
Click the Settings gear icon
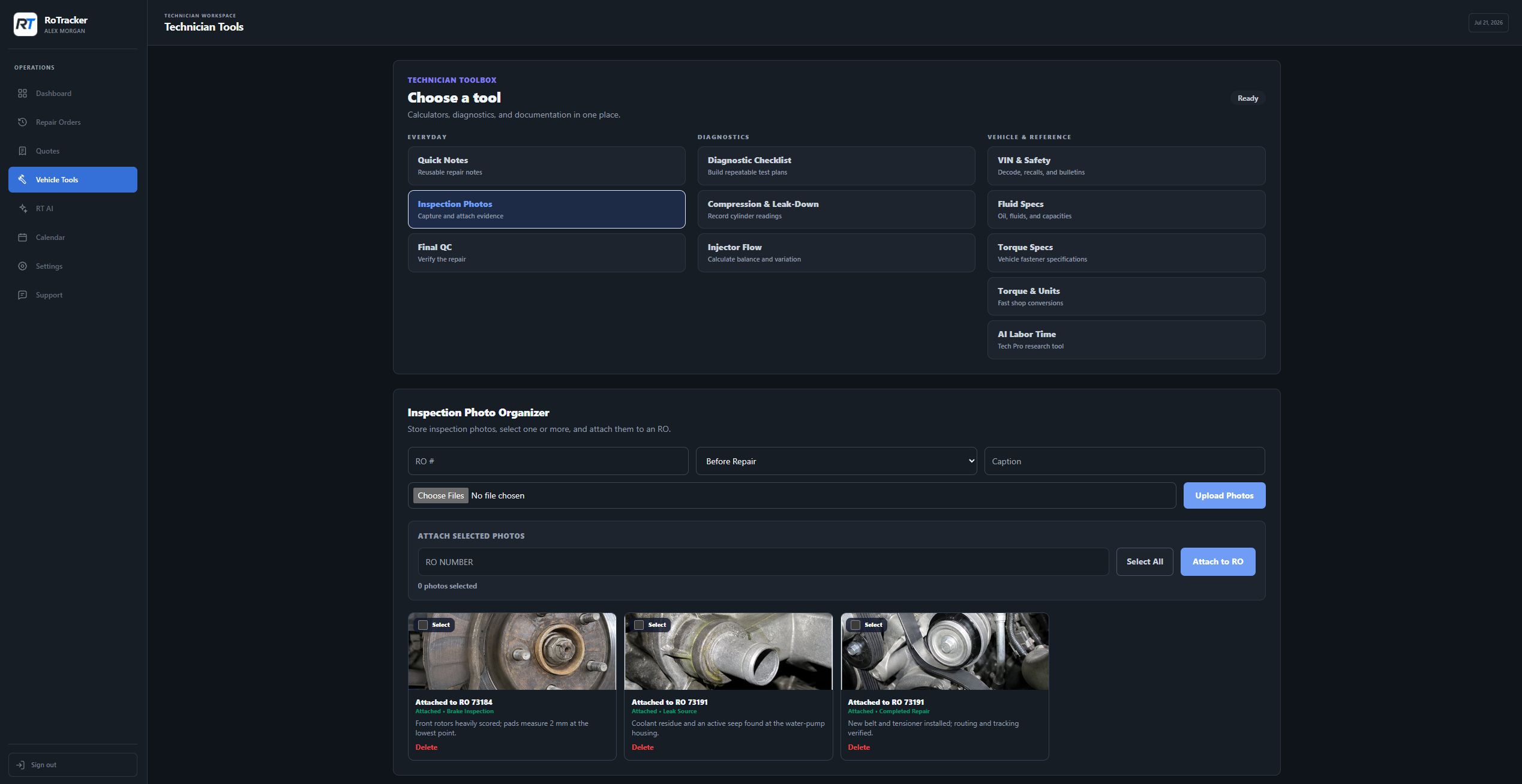22,266
